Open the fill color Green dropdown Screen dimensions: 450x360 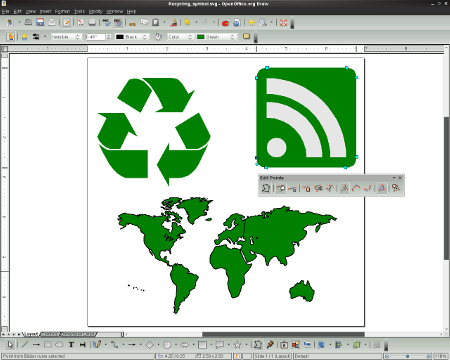tap(216, 37)
